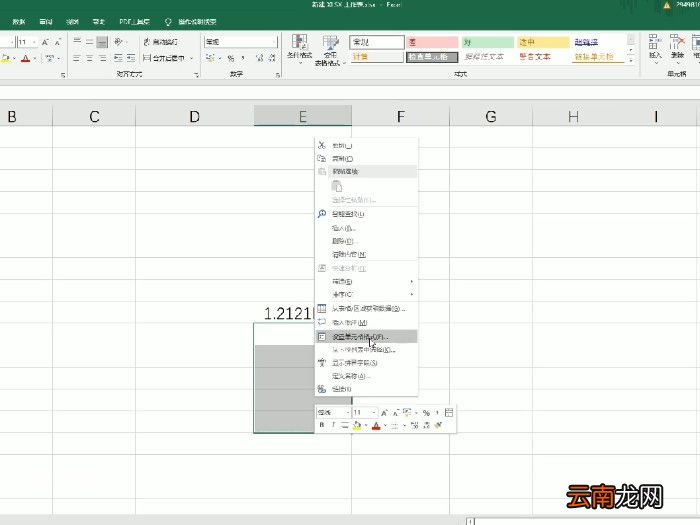
Task: Click ribbon comma style button
Action: 243,58
